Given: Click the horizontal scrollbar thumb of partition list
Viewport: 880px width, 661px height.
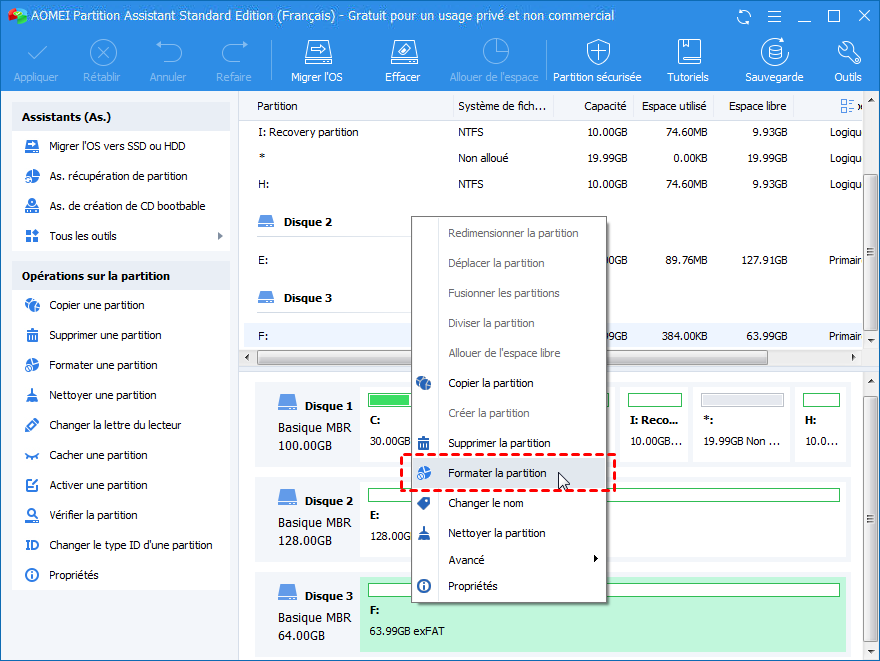Looking at the screenshot, I should pos(512,357).
